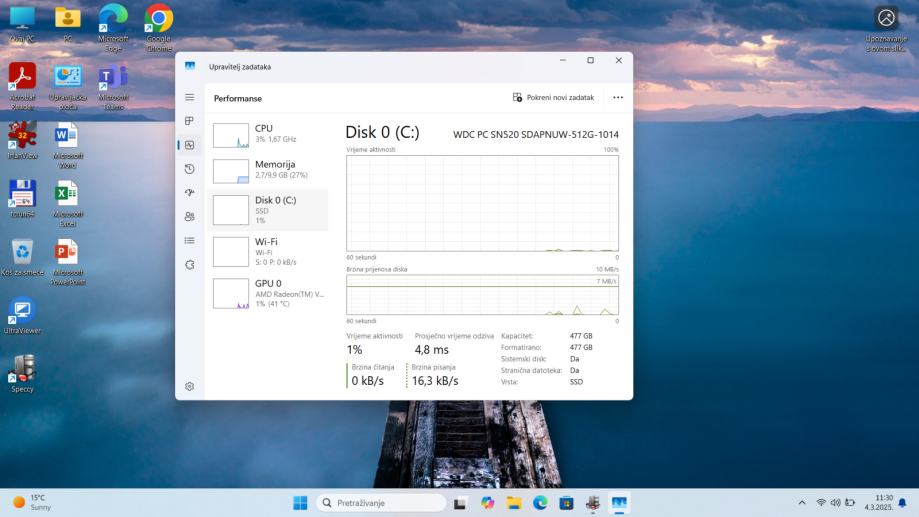Open the Services page icon
The height and width of the screenshot is (517, 919).
[x=189, y=265]
